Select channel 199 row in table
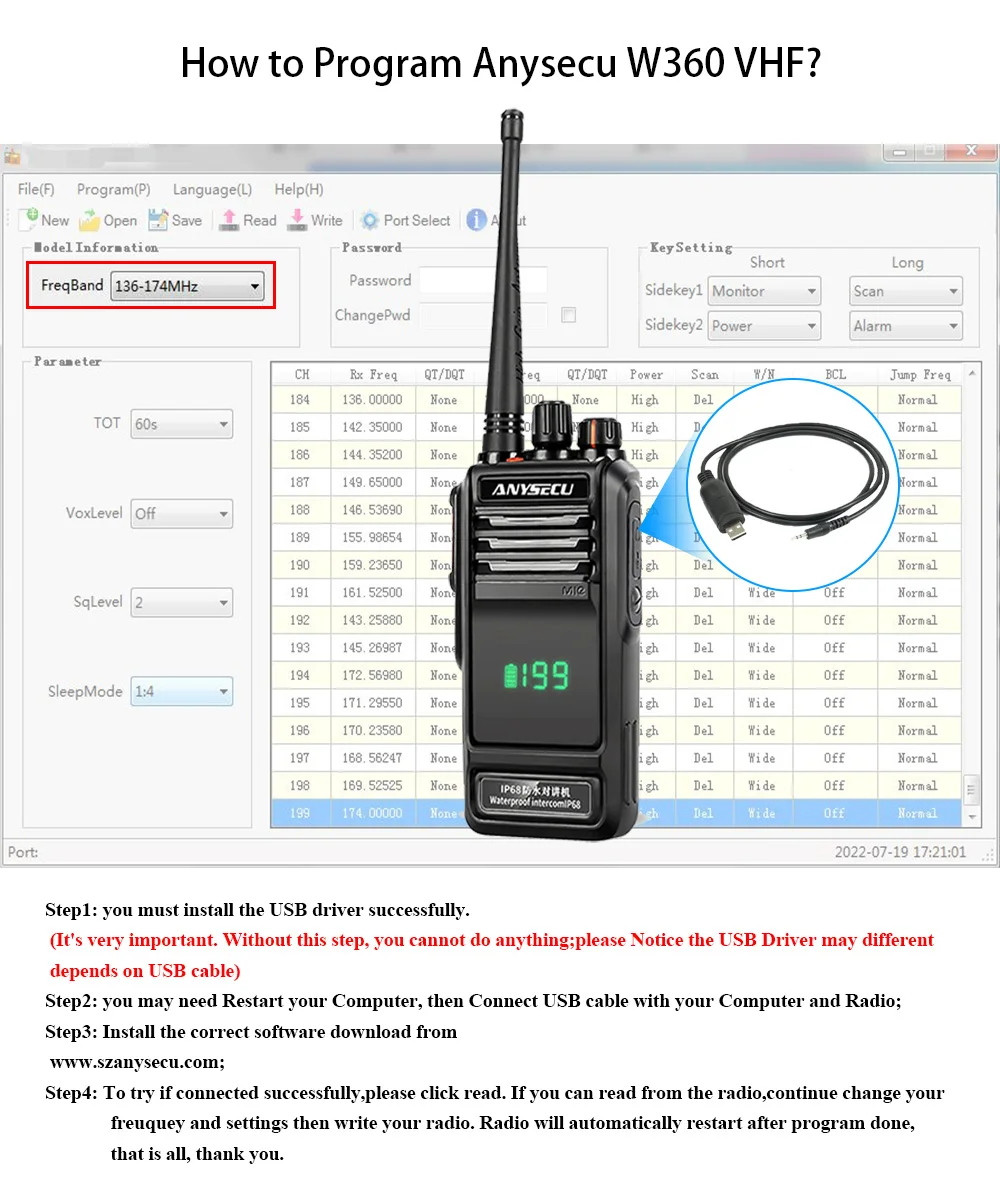 tap(300, 814)
